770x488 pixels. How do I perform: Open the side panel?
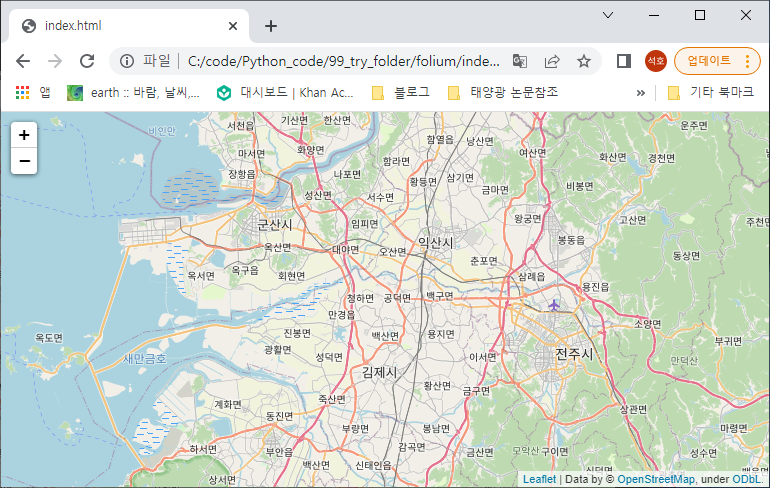point(624,61)
